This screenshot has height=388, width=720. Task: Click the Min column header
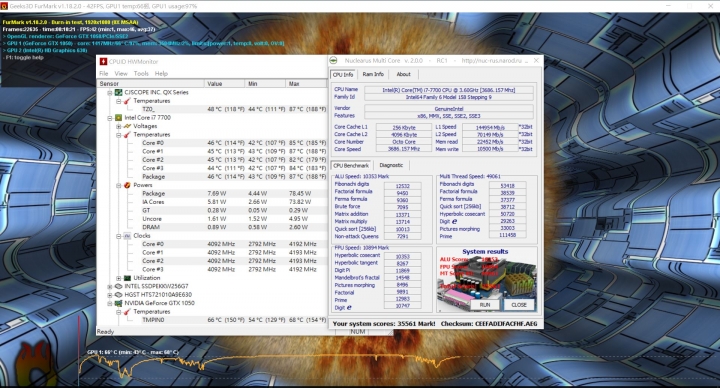(x=265, y=84)
